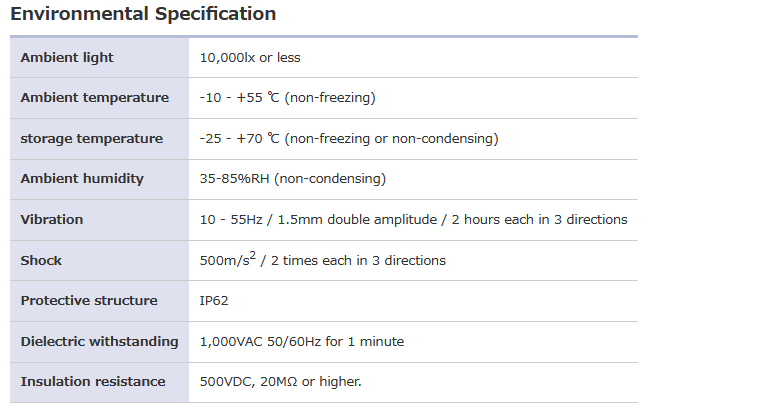This screenshot has width=760, height=417.
Task: Click the -10 - +55 ℃ value text
Action: pos(288,98)
